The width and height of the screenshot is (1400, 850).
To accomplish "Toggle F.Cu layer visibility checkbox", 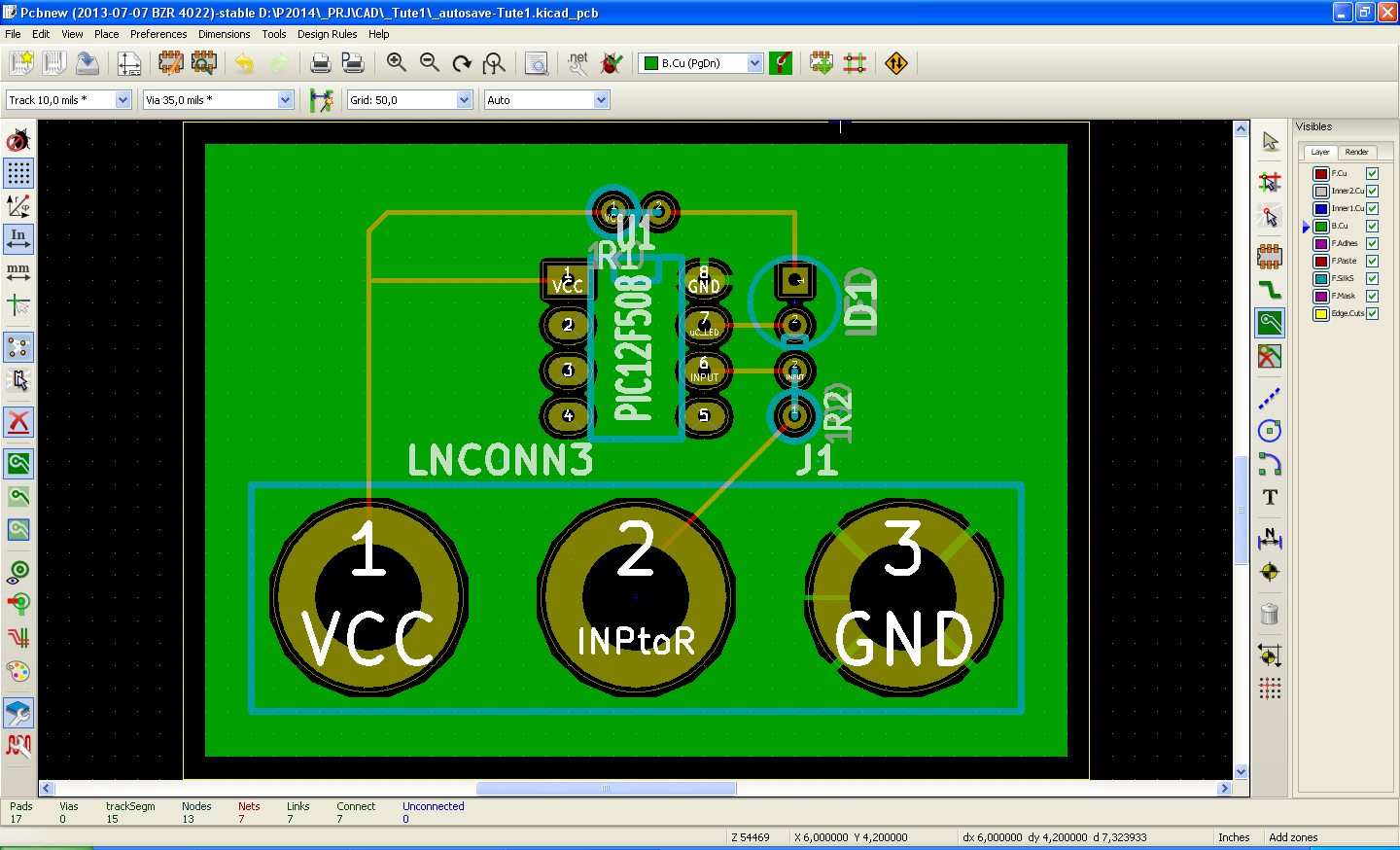I will [x=1373, y=173].
